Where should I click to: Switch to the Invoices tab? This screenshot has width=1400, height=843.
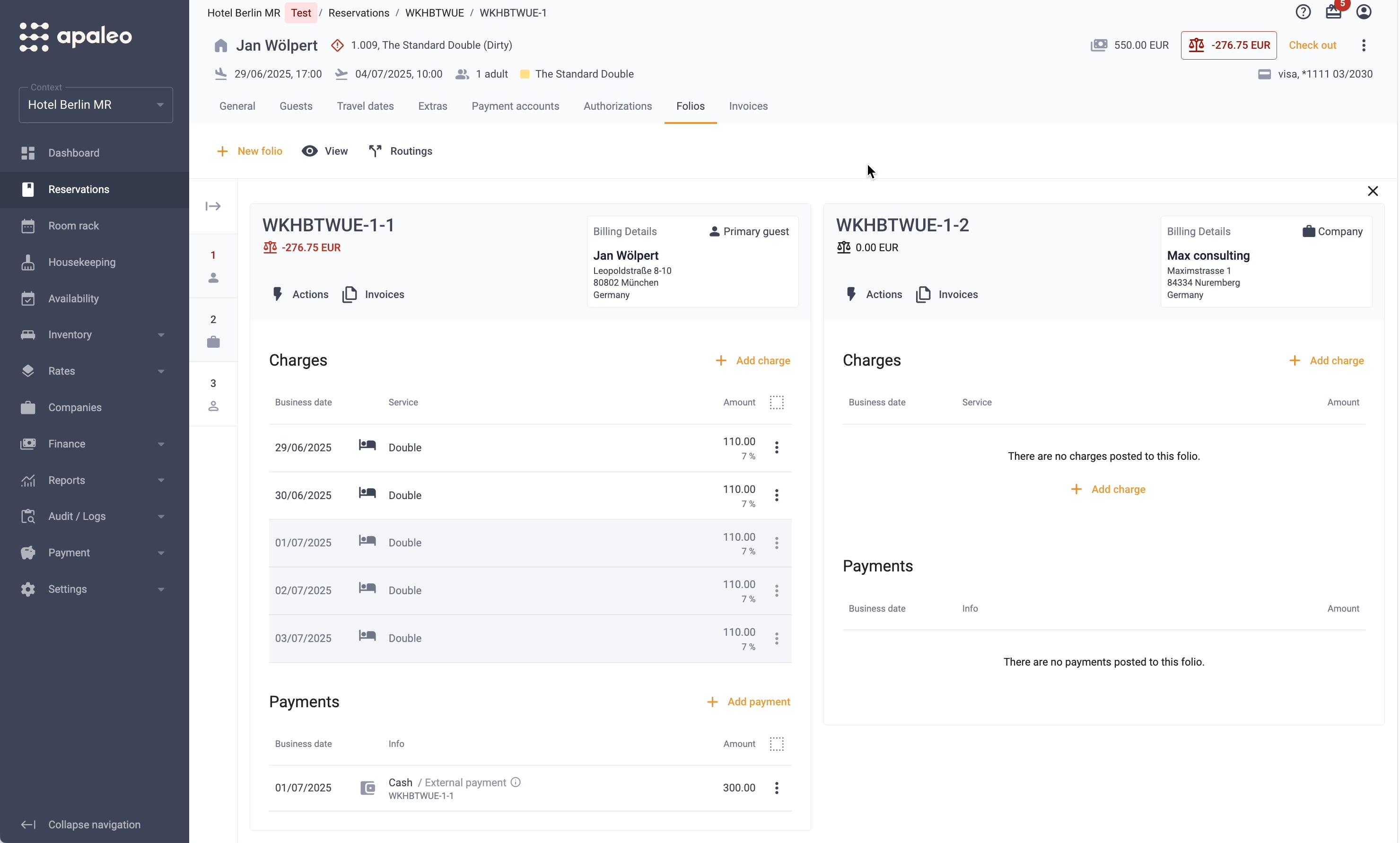pyautogui.click(x=748, y=106)
